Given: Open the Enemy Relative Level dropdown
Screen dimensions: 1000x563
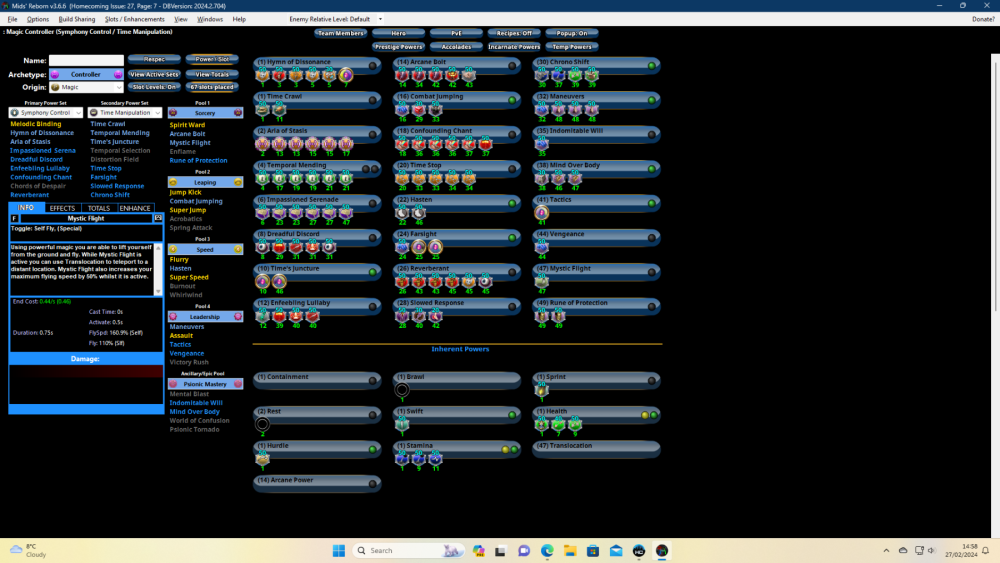Looking at the screenshot, I should 380,19.
